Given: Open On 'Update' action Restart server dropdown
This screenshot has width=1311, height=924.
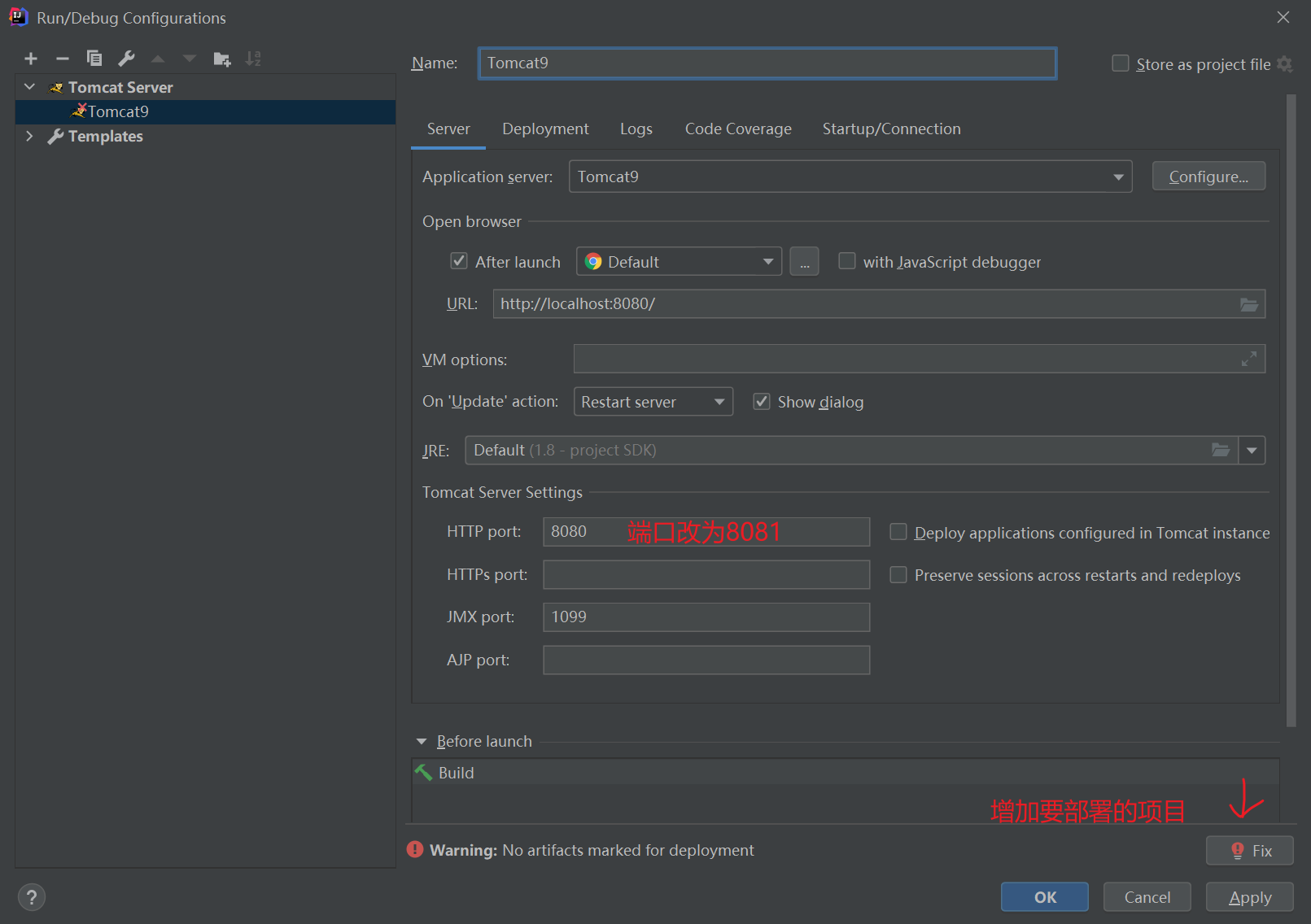Looking at the screenshot, I should tap(653, 402).
